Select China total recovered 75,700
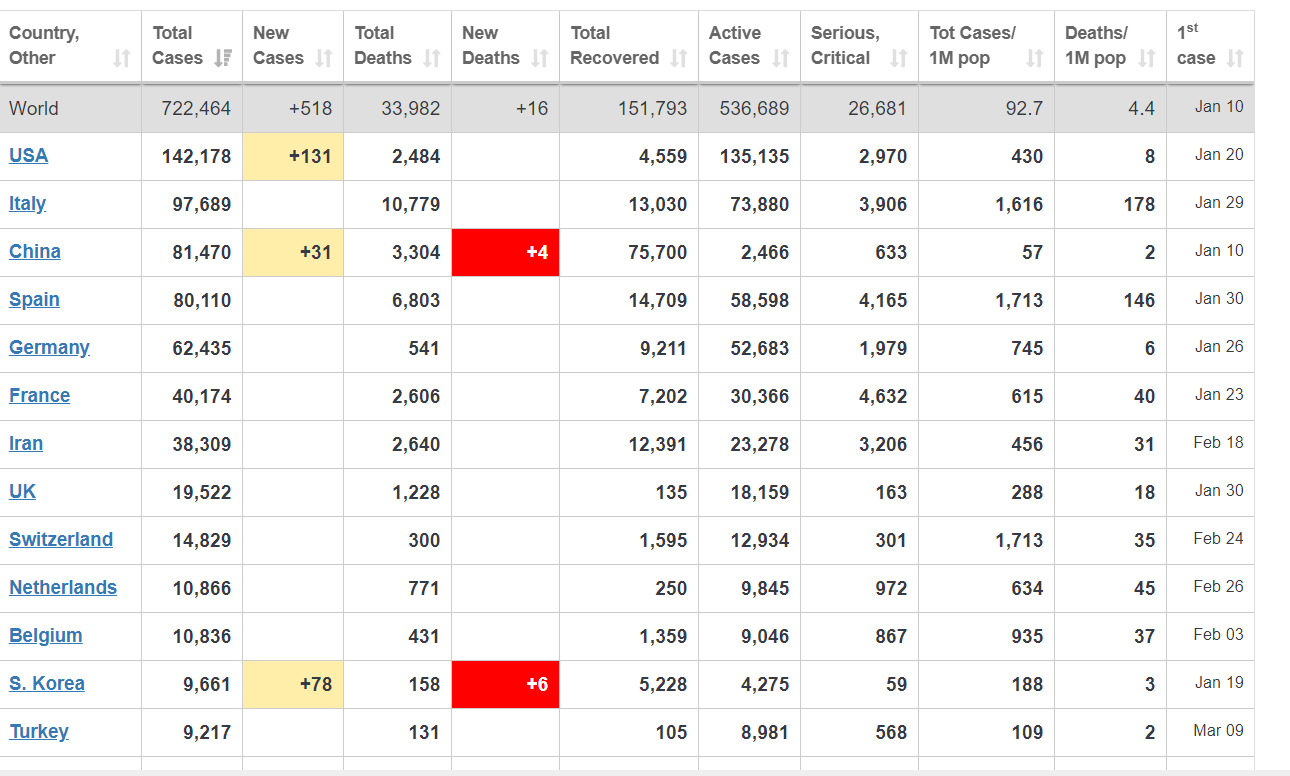The height and width of the screenshot is (776, 1290). 658,252
